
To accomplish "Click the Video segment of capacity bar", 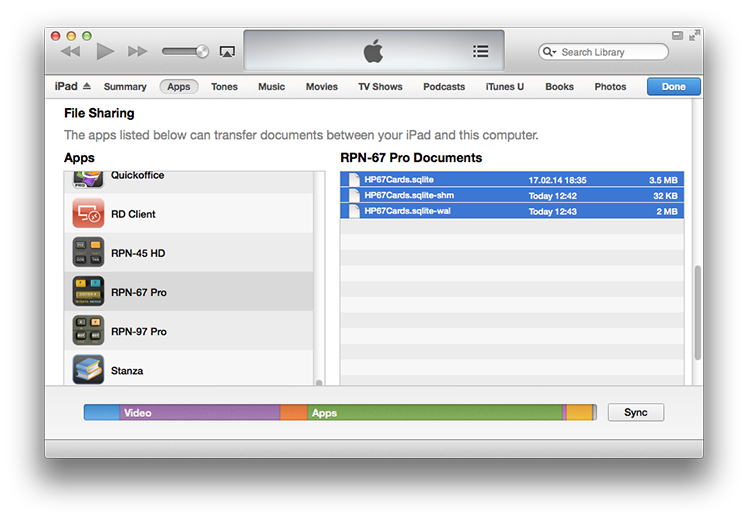I will tap(199, 412).
